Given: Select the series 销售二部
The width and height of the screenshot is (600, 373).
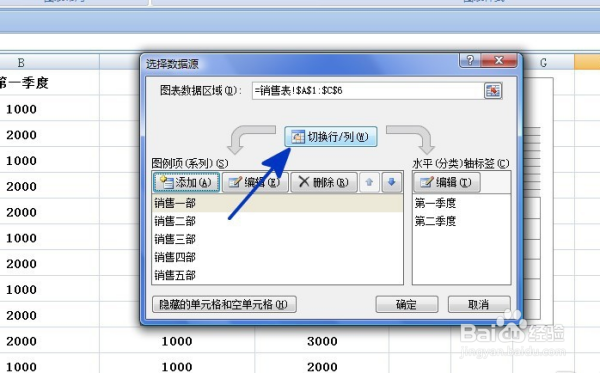Looking at the screenshot, I should tap(277, 221).
